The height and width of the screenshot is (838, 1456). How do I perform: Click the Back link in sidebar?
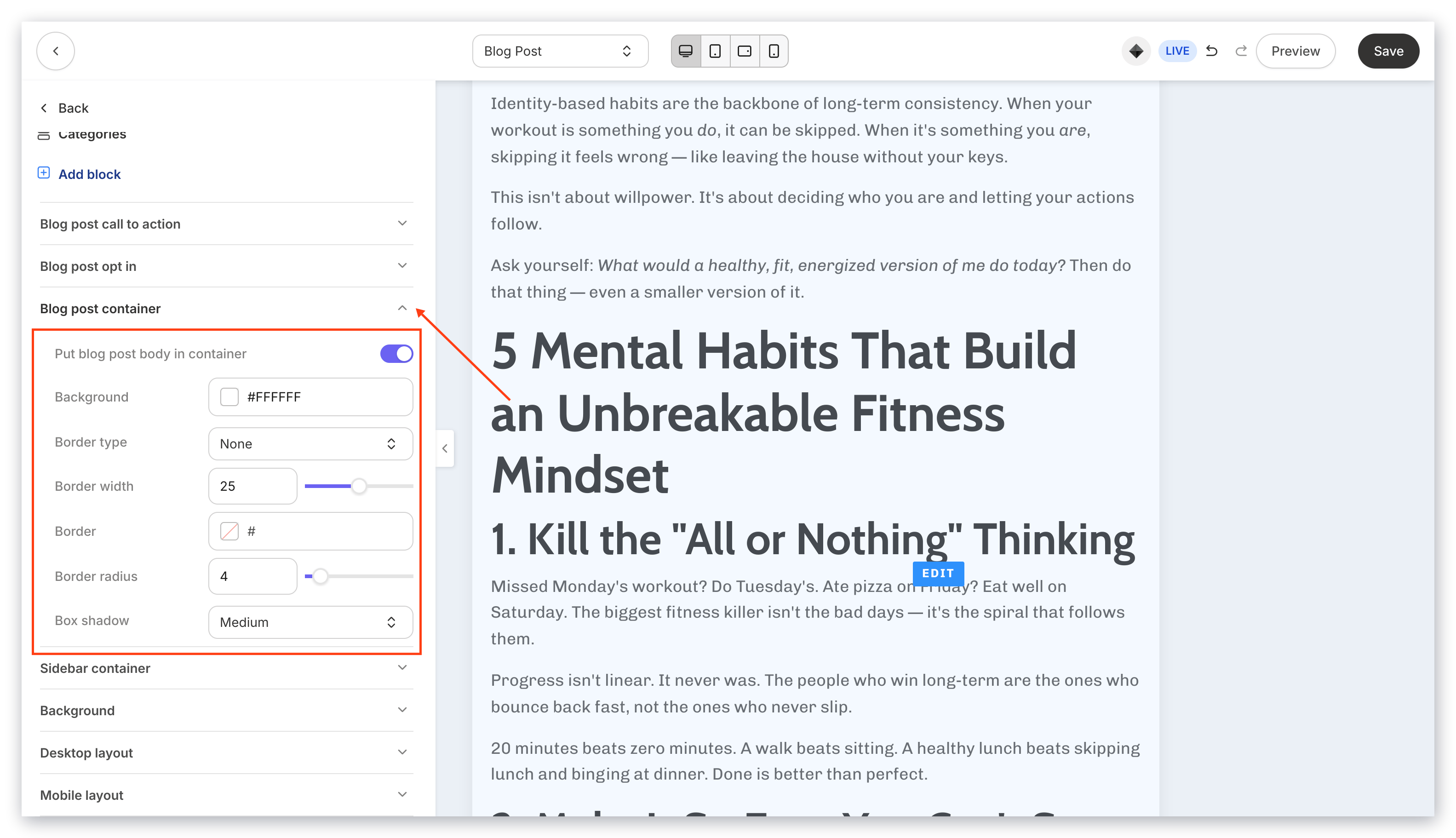64,108
